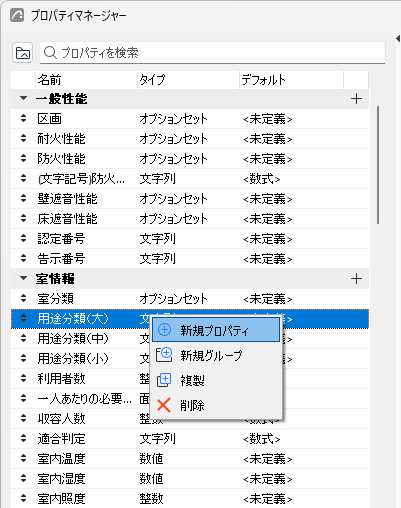401x508 pixels.
Task: Click the reorder handle of 区画 row
Action: coord(23,118)
